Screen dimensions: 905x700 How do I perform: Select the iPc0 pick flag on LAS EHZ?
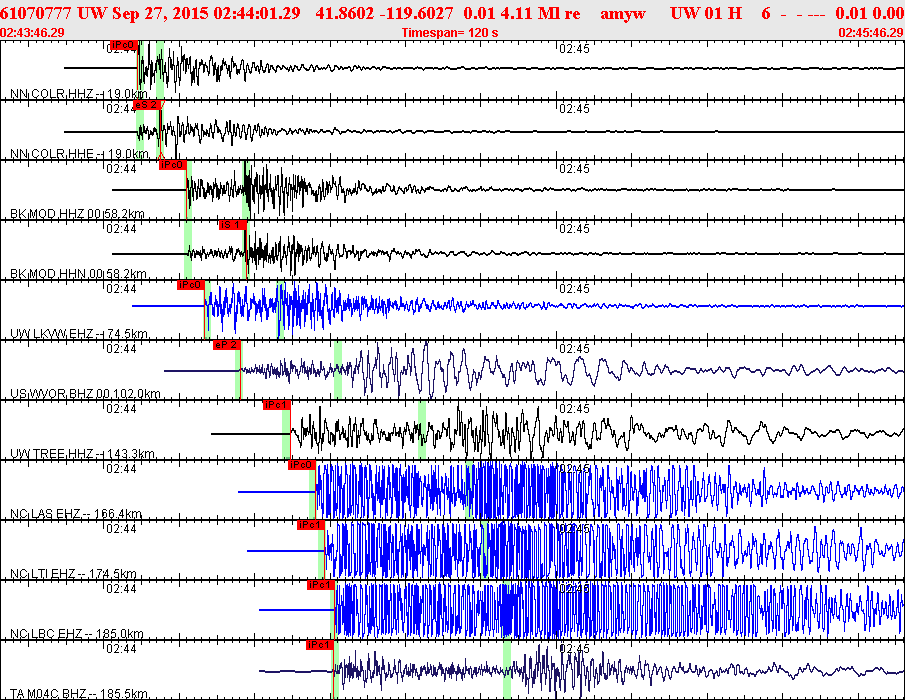point(302,465)
